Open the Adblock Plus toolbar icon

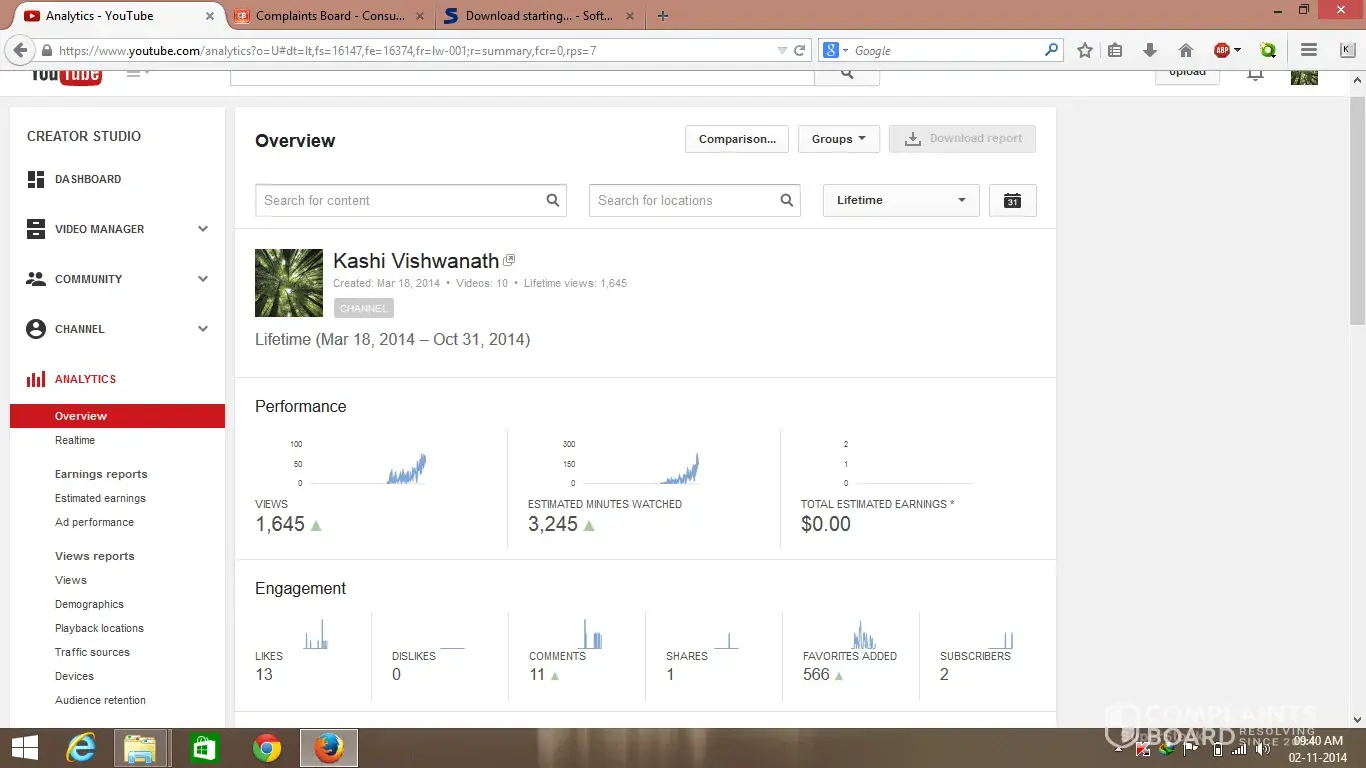(x=1222, y=51)
